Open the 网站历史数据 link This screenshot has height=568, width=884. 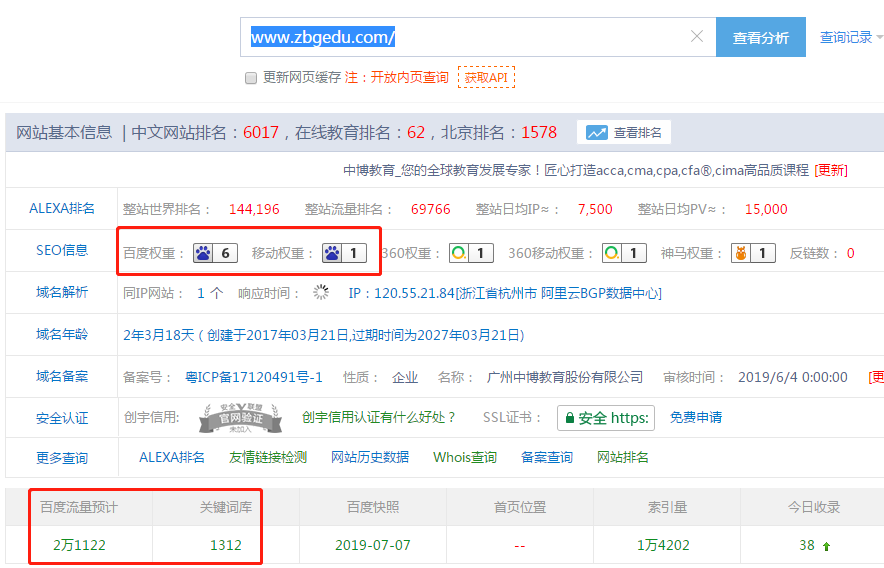point(370,457)
